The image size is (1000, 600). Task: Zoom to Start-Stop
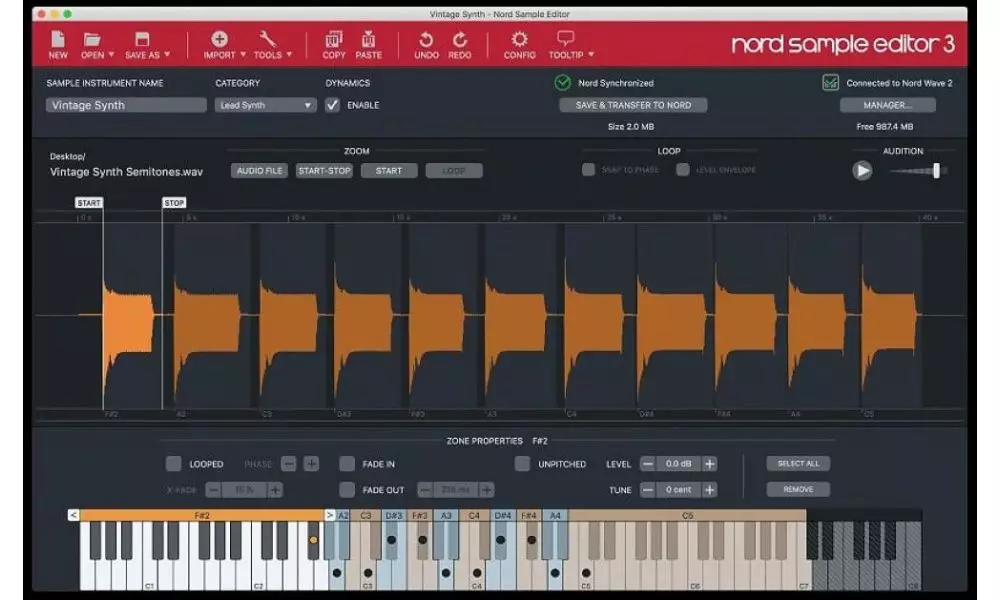324,171
